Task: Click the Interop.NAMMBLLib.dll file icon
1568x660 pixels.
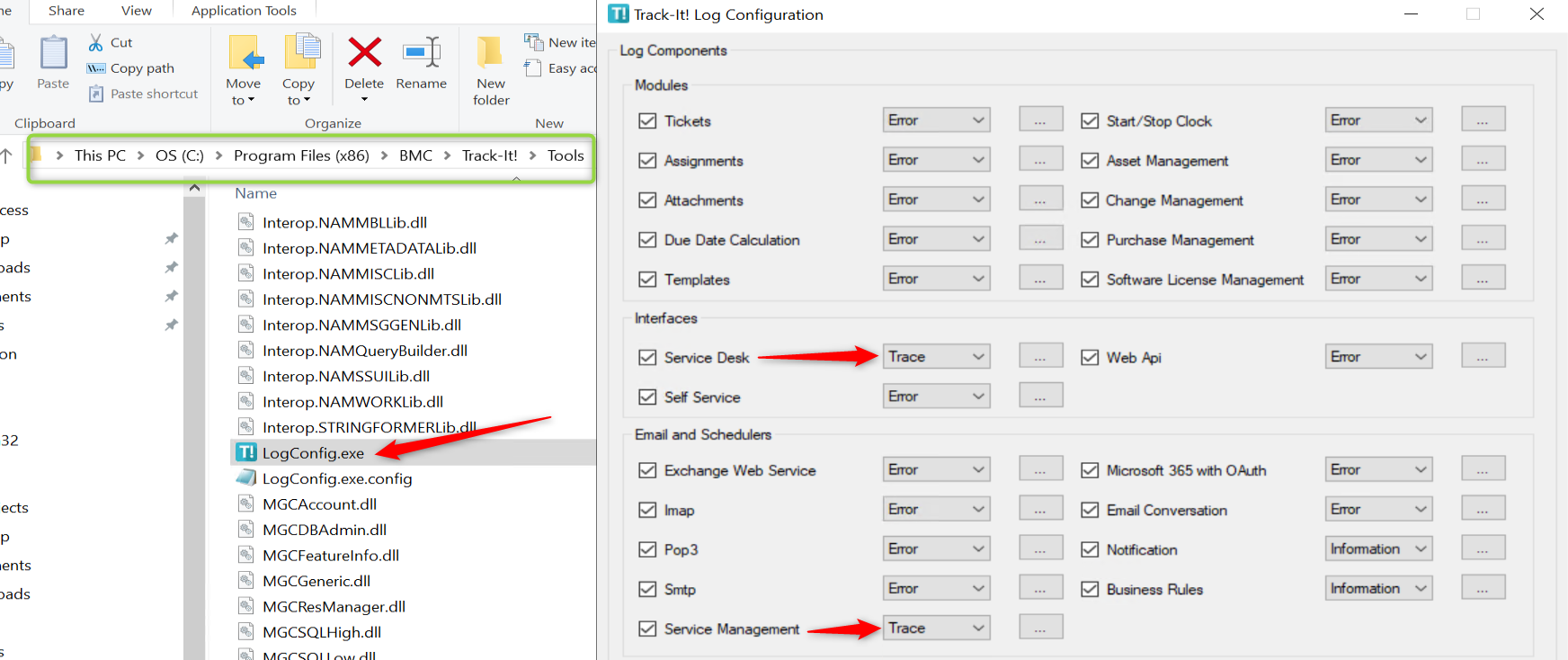Action: 245,221
